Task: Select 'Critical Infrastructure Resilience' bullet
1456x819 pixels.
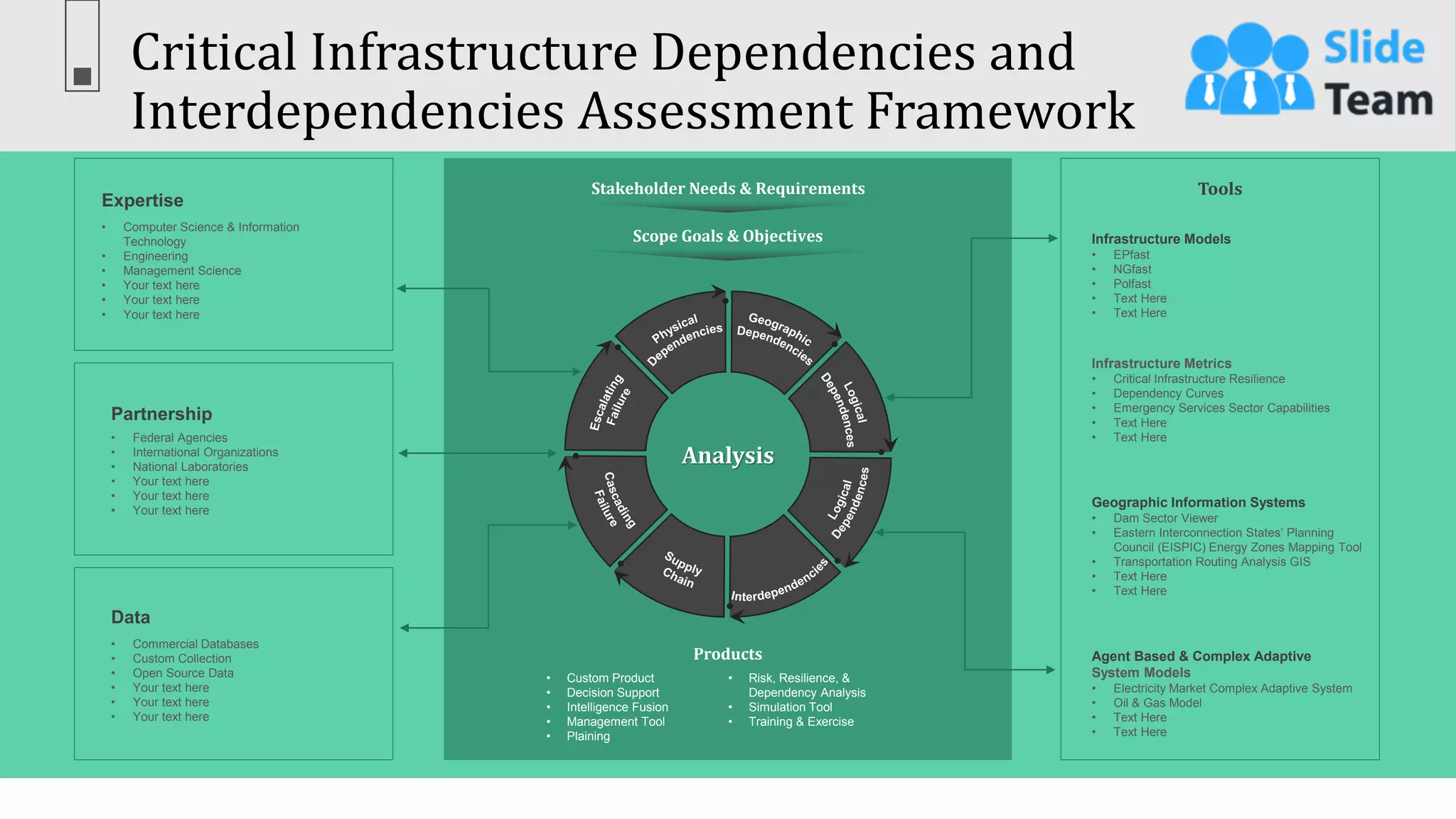Action: [1199, 379]
